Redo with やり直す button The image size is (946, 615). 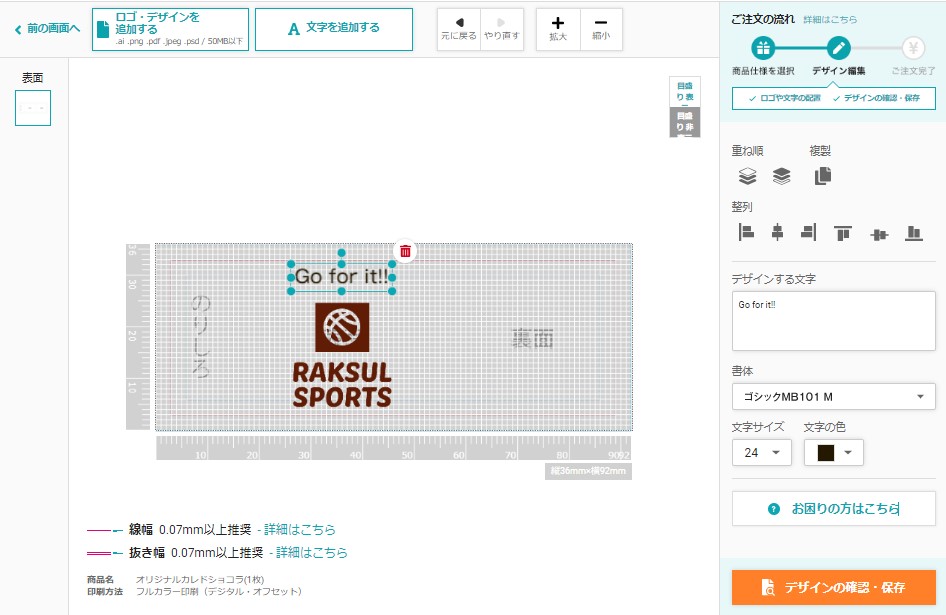point(501,29)
